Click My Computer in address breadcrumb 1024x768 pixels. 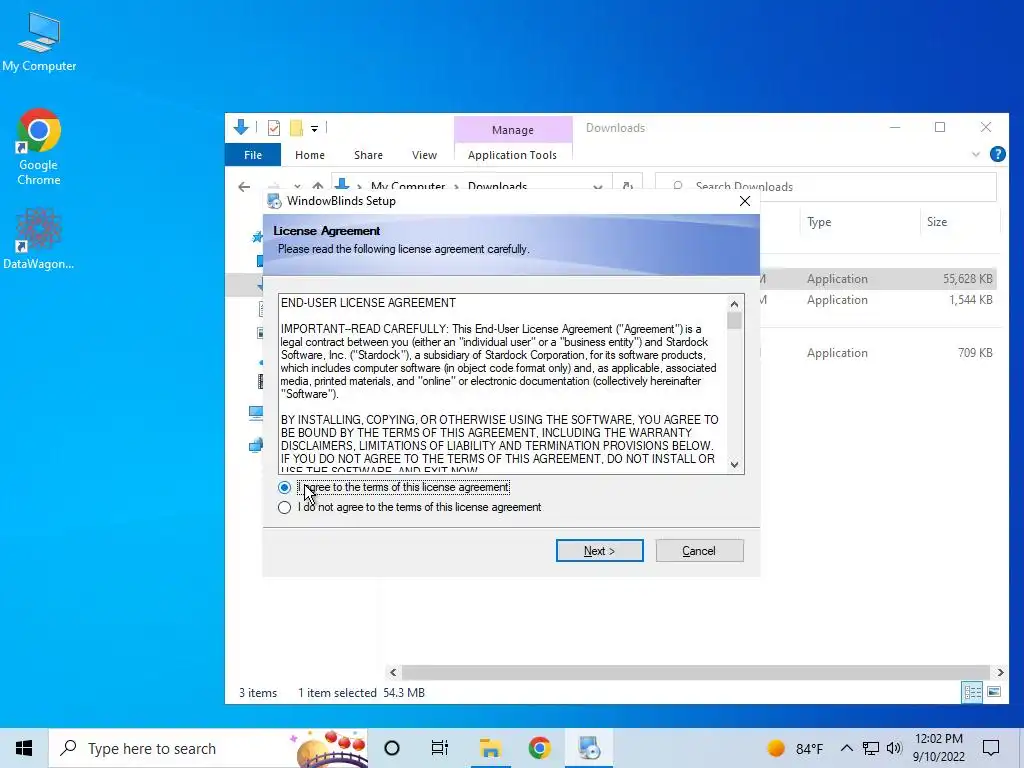(408, 187)
